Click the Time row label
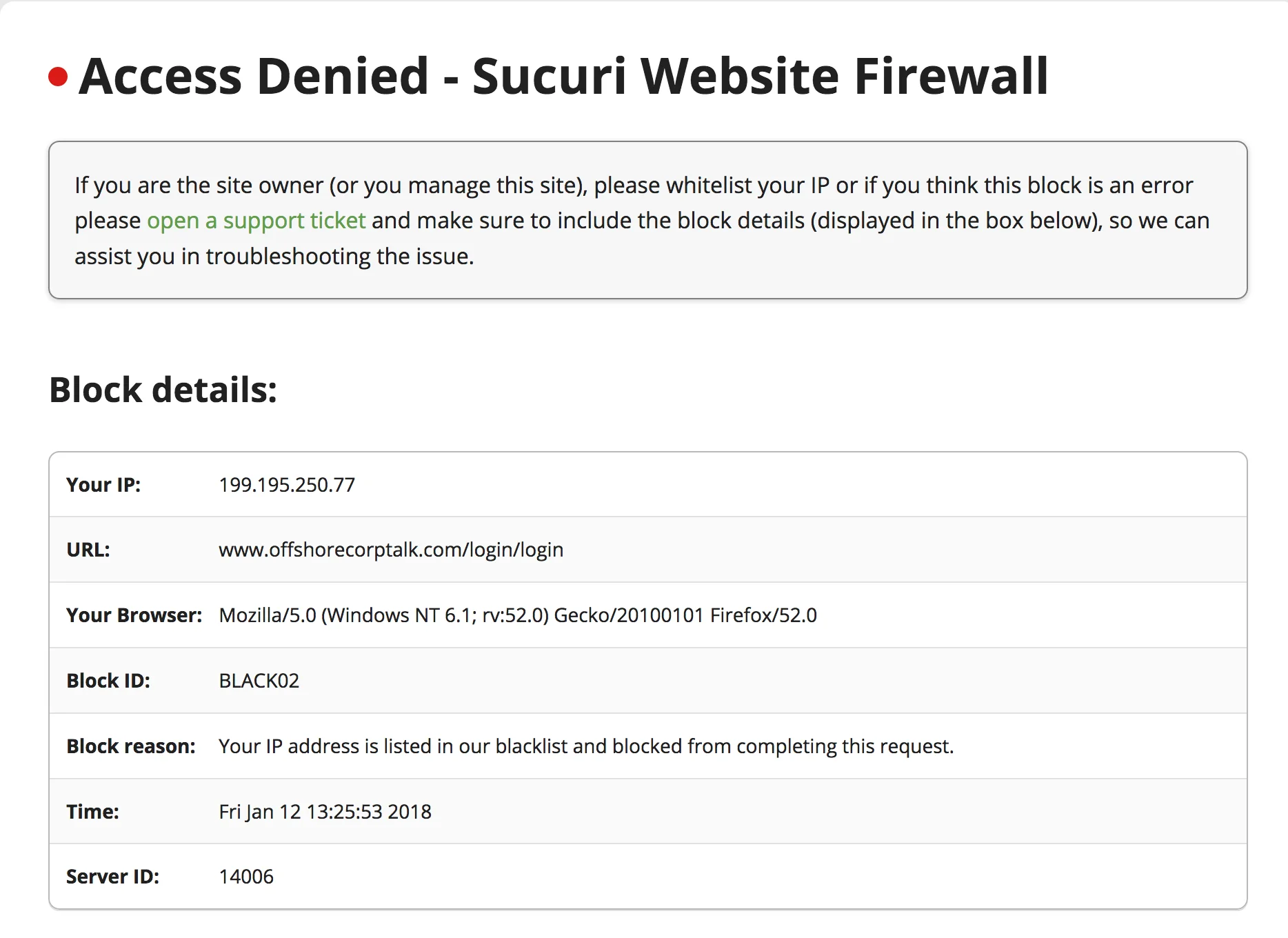The image size is (1288, 938). click(92, 812)
